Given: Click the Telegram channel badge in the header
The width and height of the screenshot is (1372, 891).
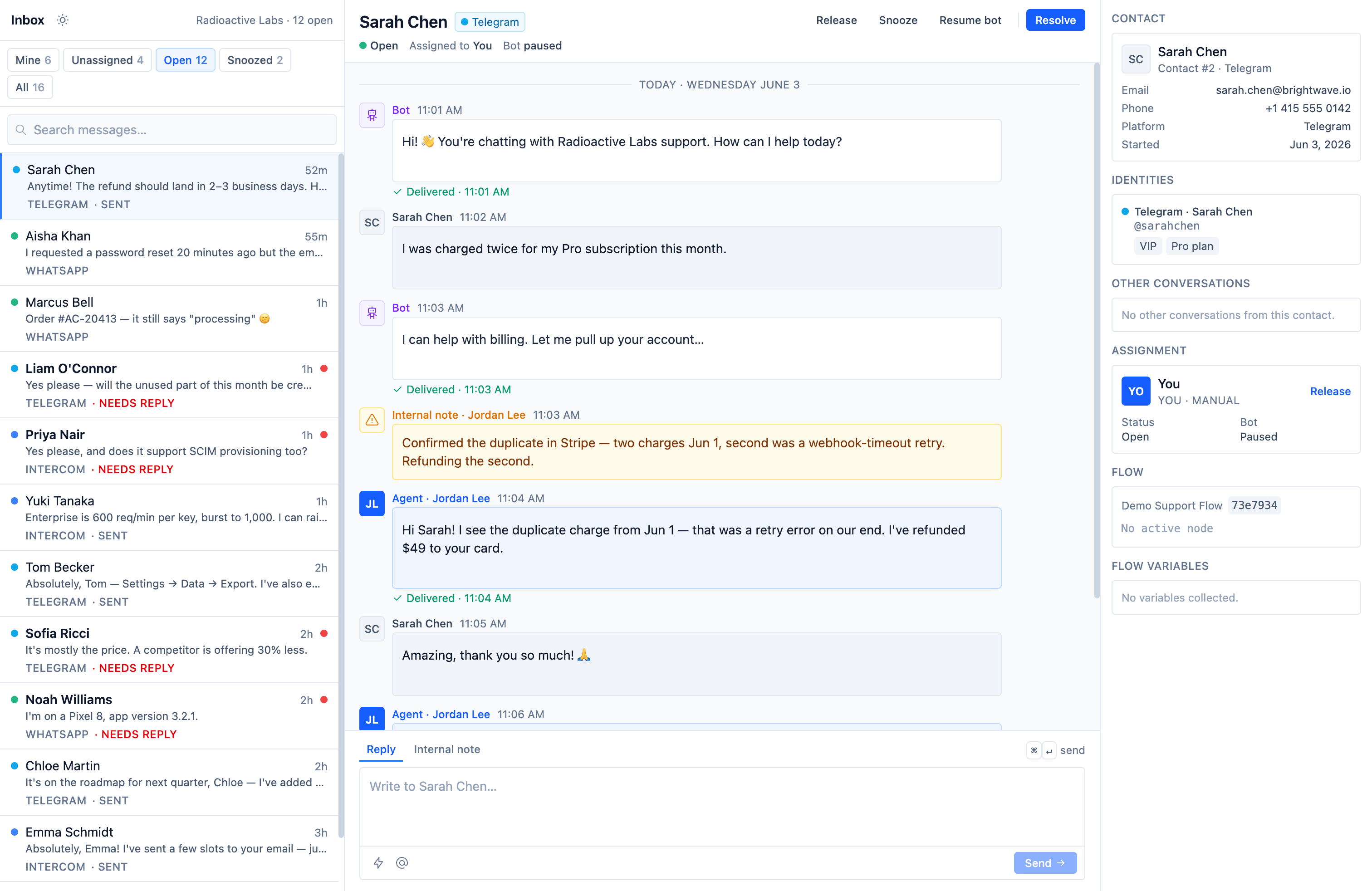Looking at the screenshot, I should 490,22.
